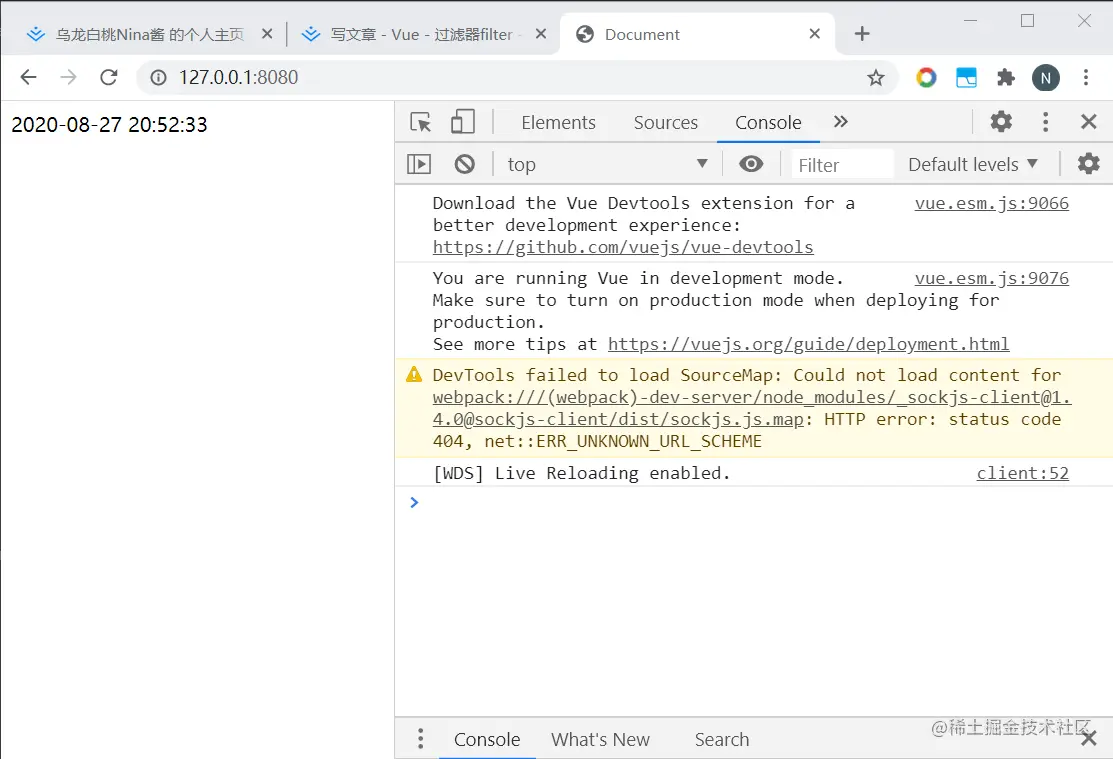Open the vue-devtools GitHub link
The width and height of the screenshot is (1113, 759).
623,247
